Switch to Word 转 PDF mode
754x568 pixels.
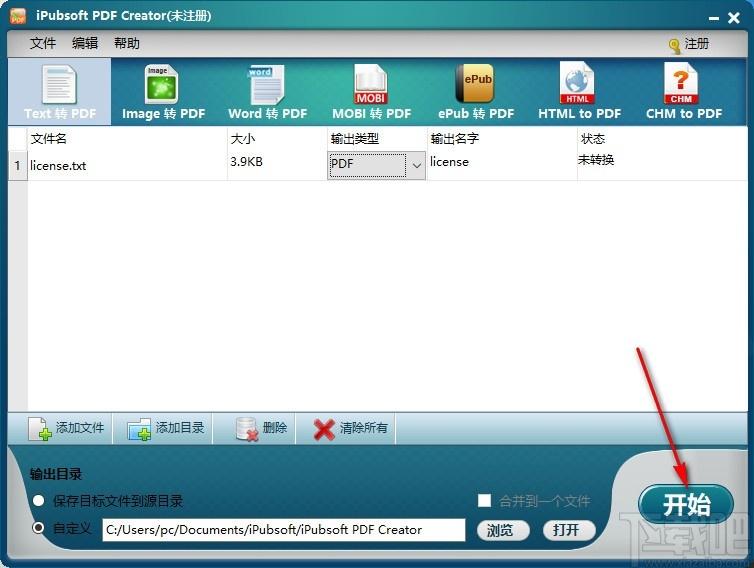point(267,92)
